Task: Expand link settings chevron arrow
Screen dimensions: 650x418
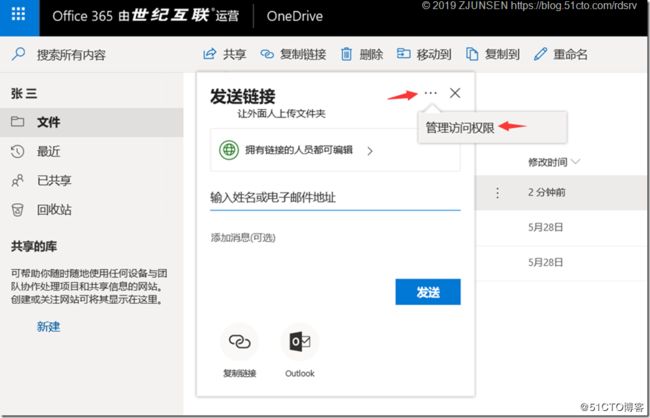Action: coord(370,151)
